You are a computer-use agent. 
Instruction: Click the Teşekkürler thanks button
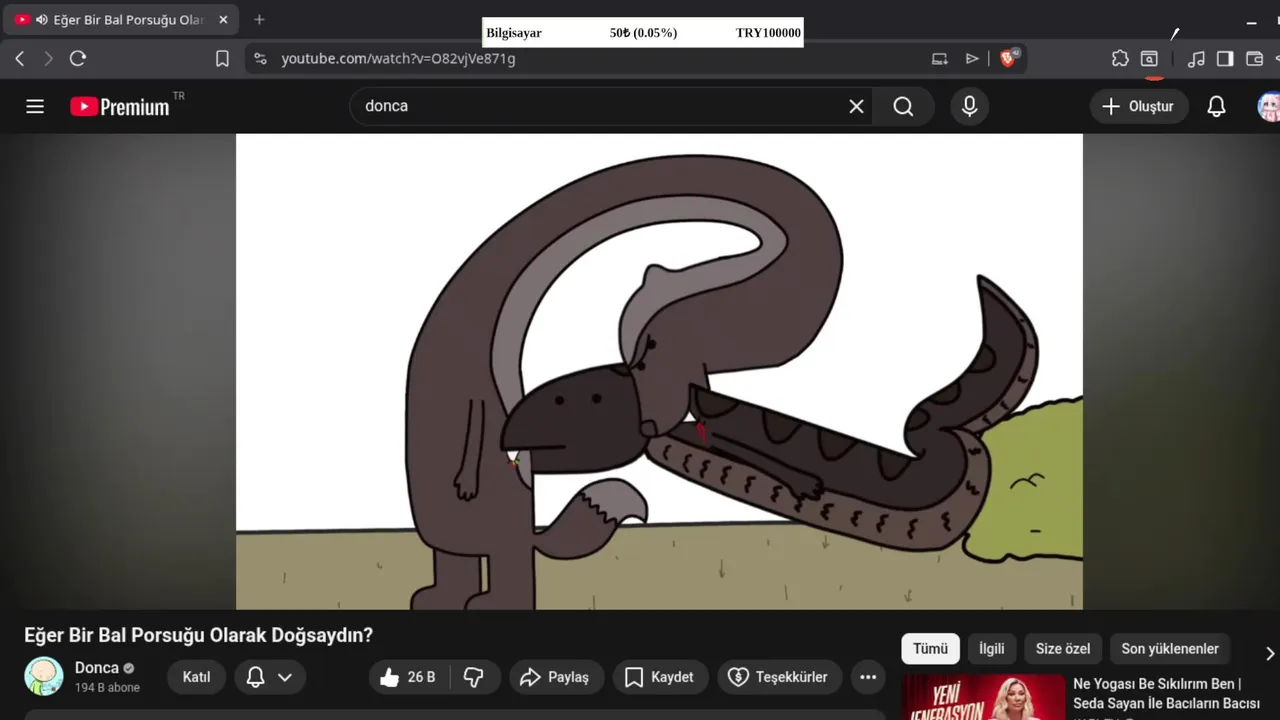pyautogui.click(x=779, y=677)
